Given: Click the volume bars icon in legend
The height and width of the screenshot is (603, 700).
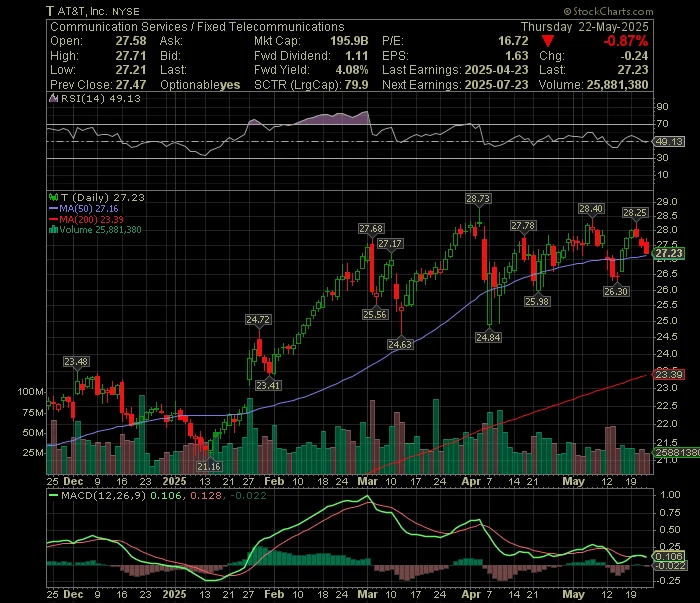Looking at the screenshot, I should tap(54, 230).
